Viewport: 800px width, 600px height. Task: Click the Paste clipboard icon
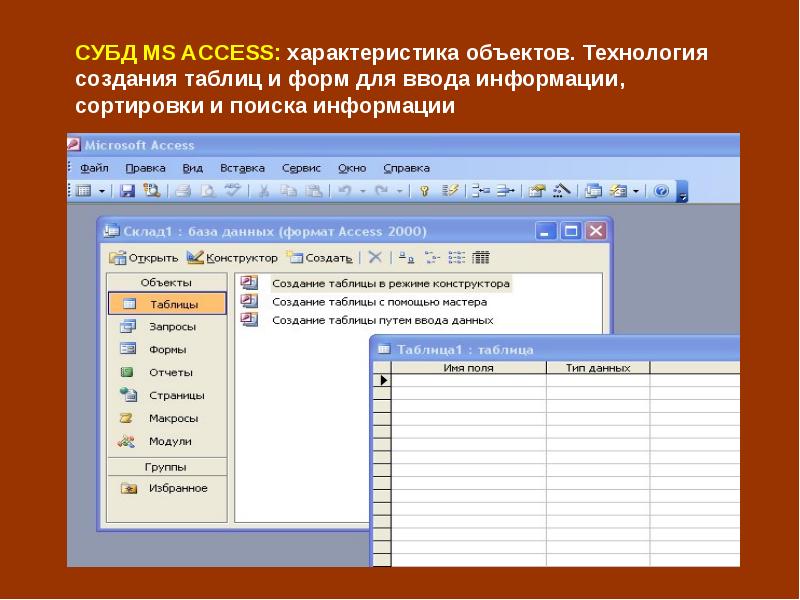tap(314, 191)
